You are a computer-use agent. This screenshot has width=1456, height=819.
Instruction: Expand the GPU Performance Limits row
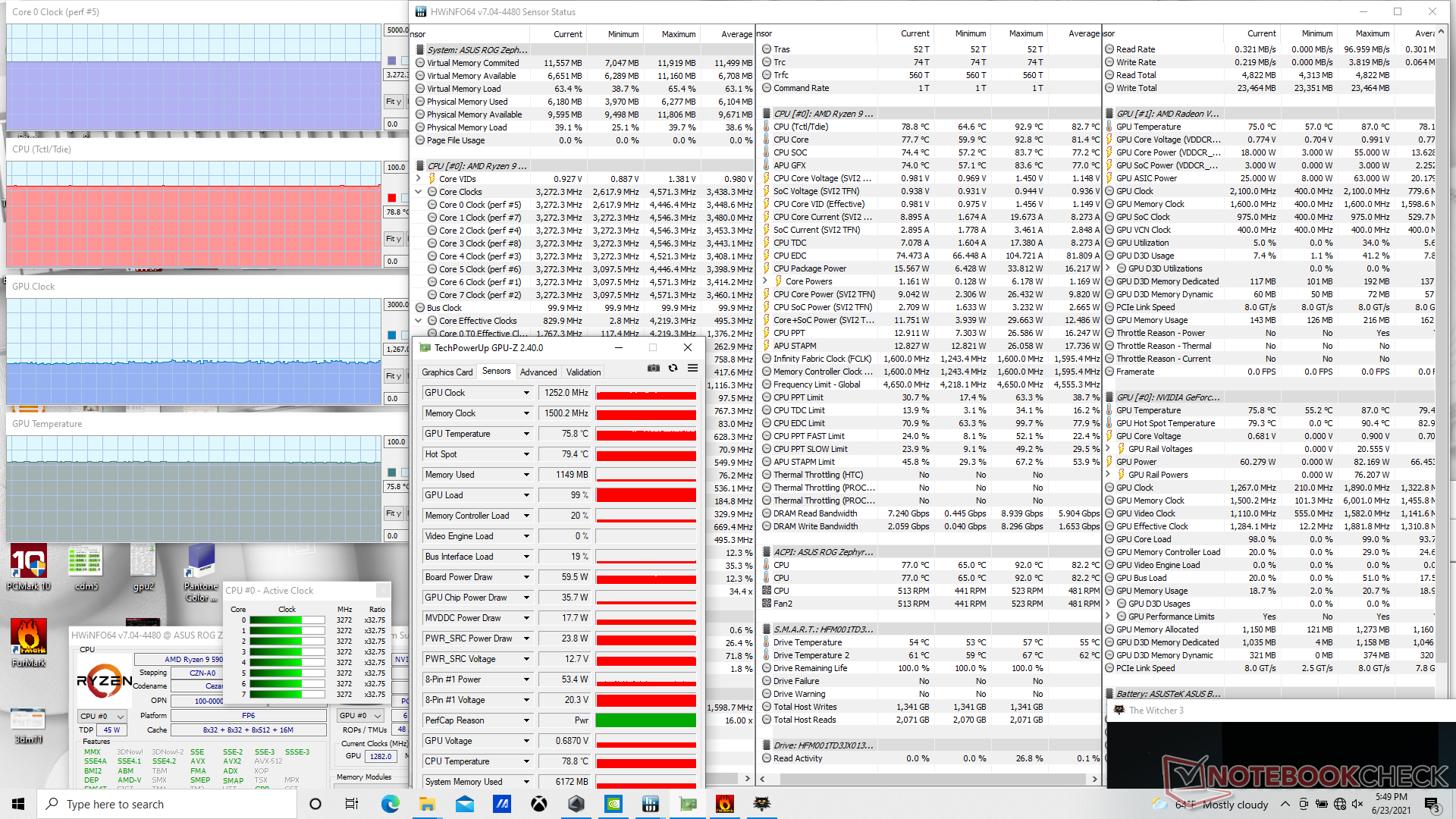[x=1108, y=617]
